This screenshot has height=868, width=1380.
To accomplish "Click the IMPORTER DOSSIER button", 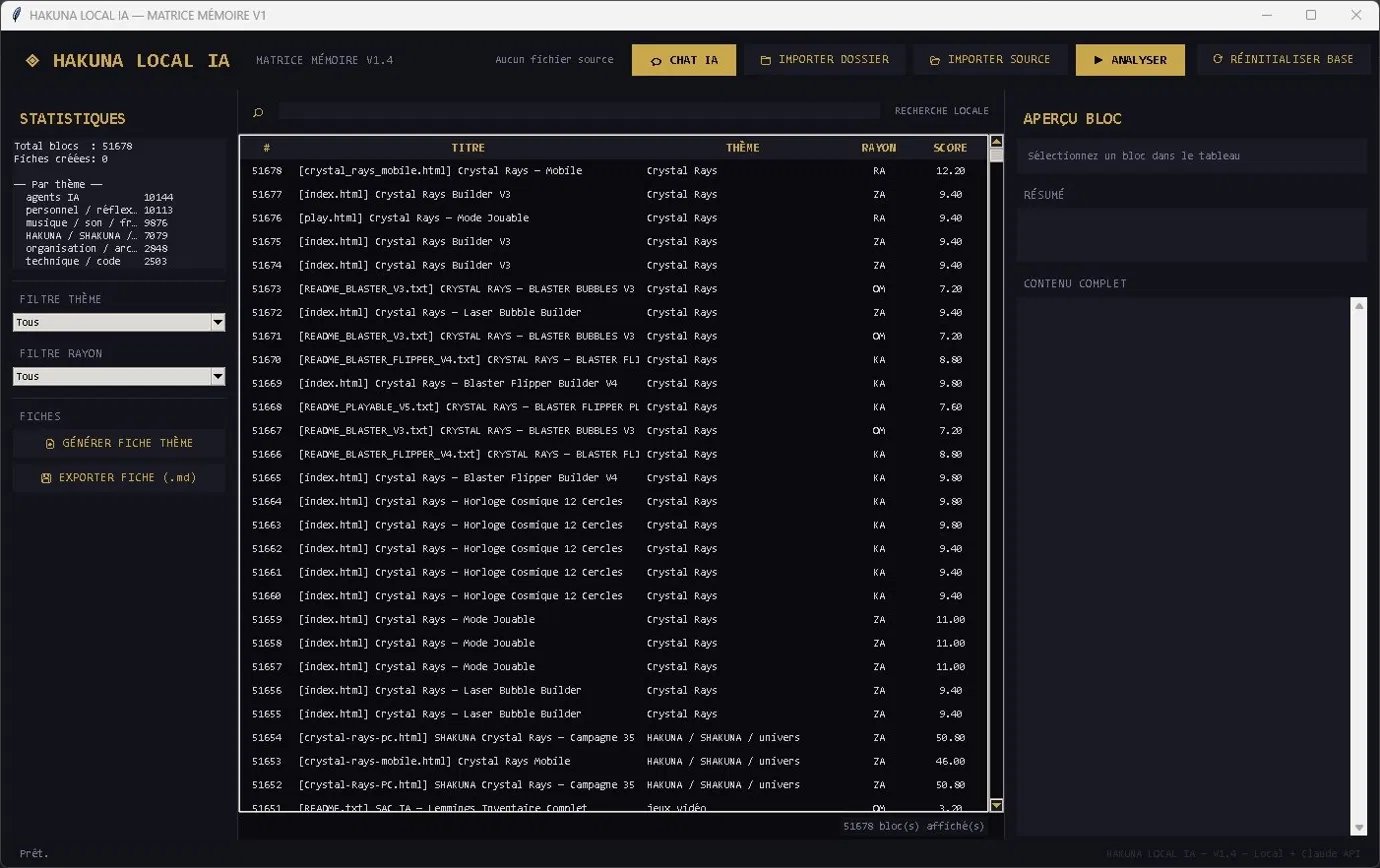I will [x=825, y=60].
